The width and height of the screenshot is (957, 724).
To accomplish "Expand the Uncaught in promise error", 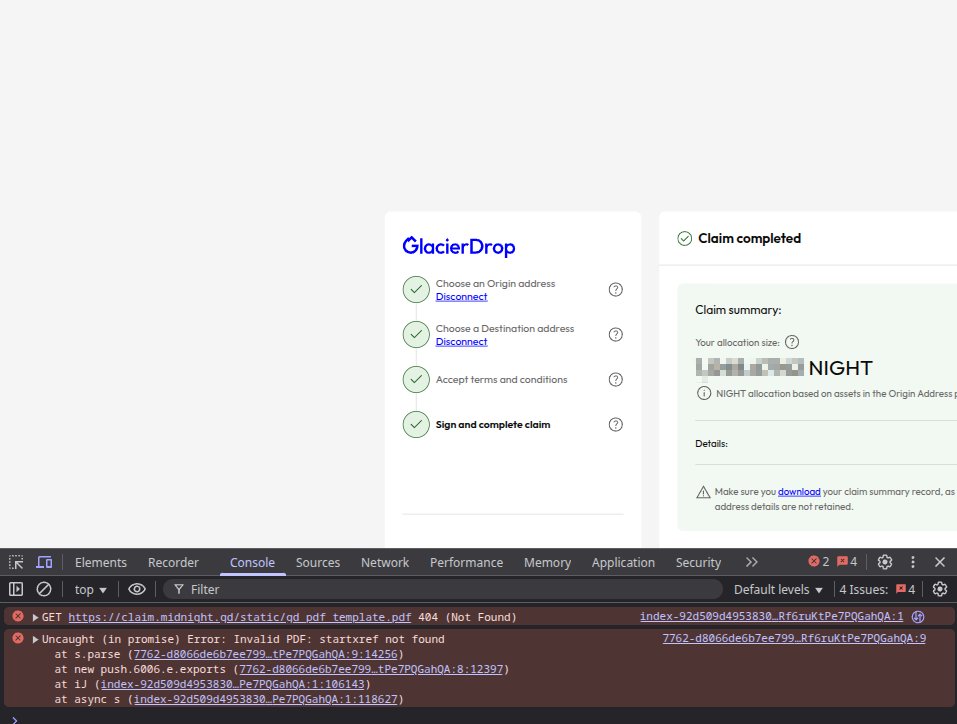I will tap(35, 639).
